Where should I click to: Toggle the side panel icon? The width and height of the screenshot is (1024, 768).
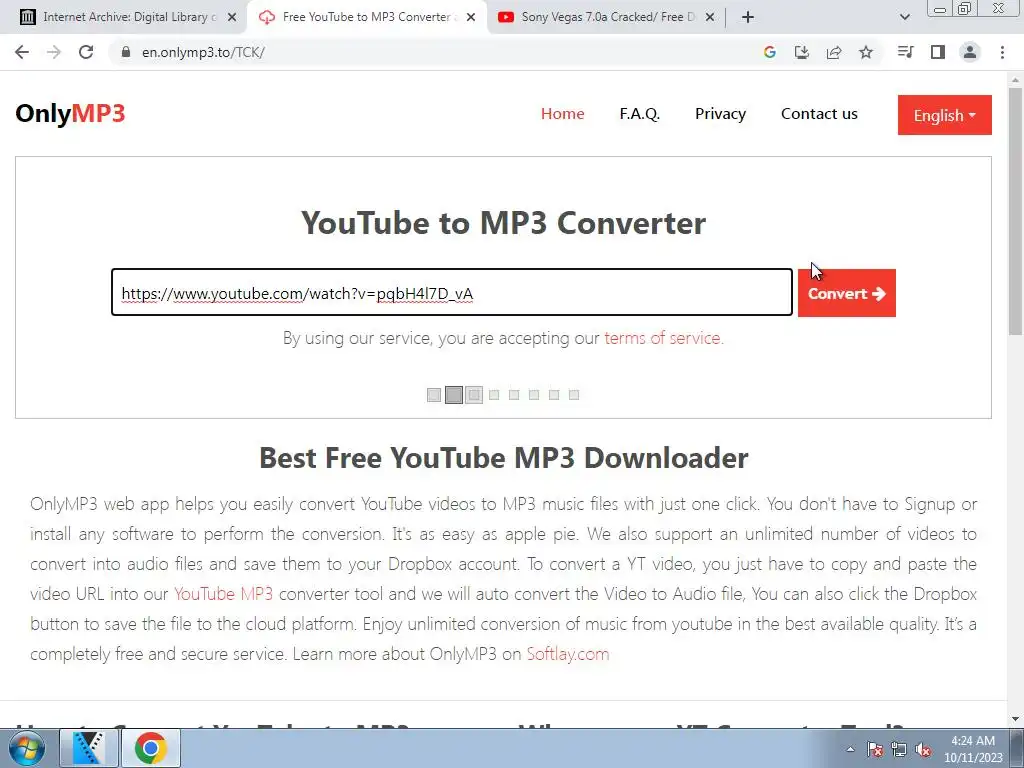point(938,52)
